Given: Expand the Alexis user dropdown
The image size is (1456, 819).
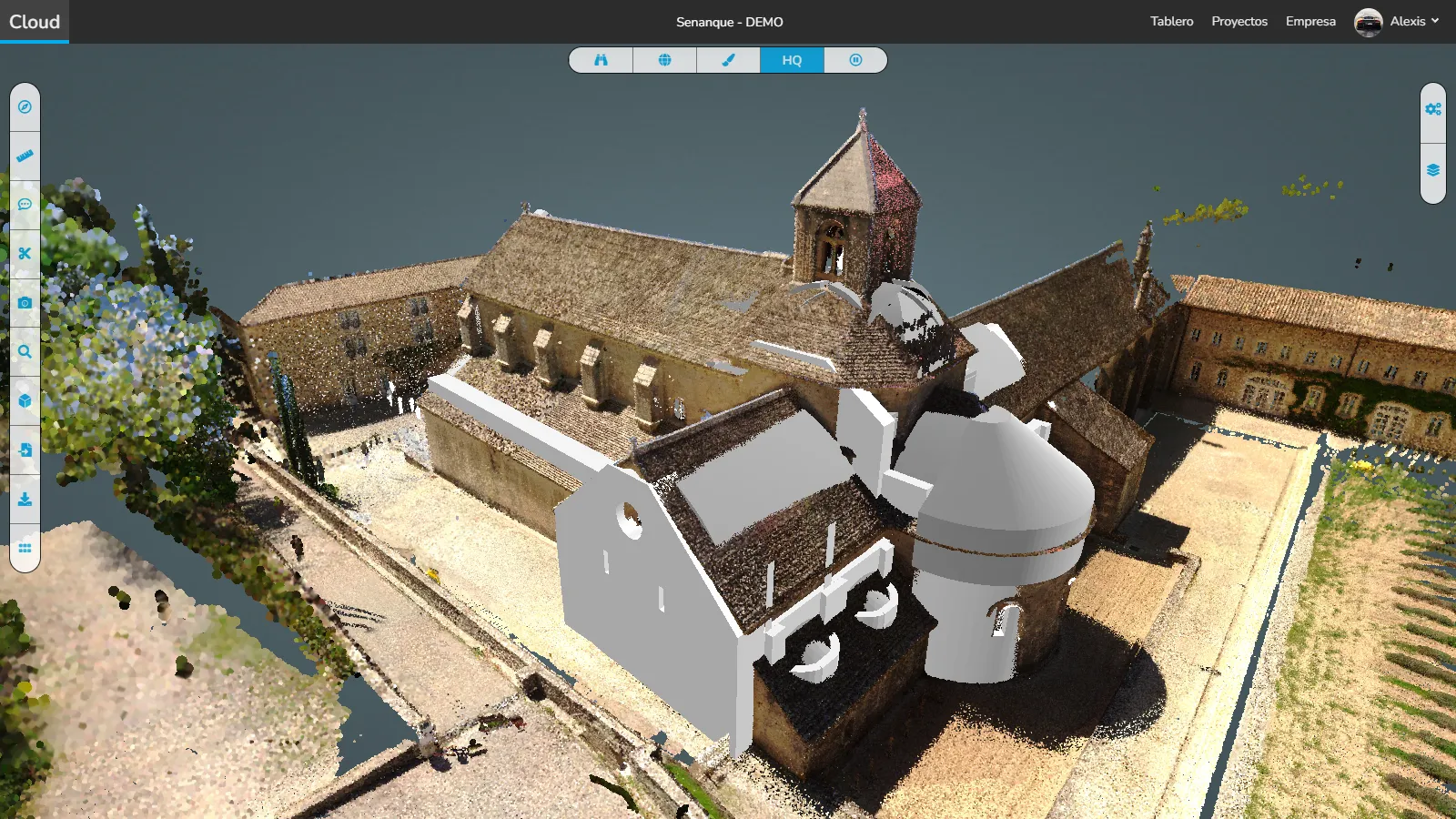Looking at the screenshot, I should click(x=1414, y=21).
